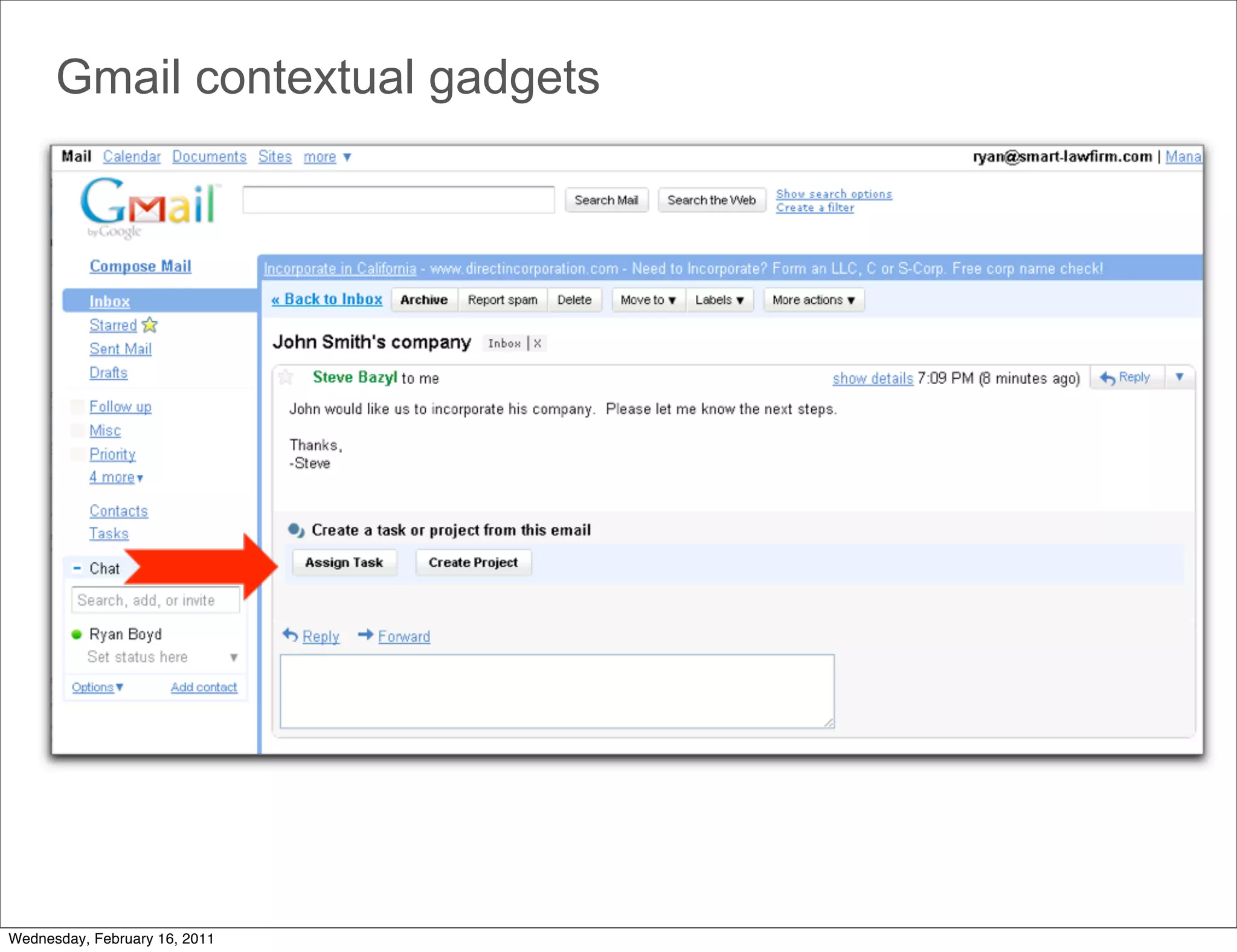Click show details link
The height and width of the screenshot is (952, 1237).
(873, 379)
